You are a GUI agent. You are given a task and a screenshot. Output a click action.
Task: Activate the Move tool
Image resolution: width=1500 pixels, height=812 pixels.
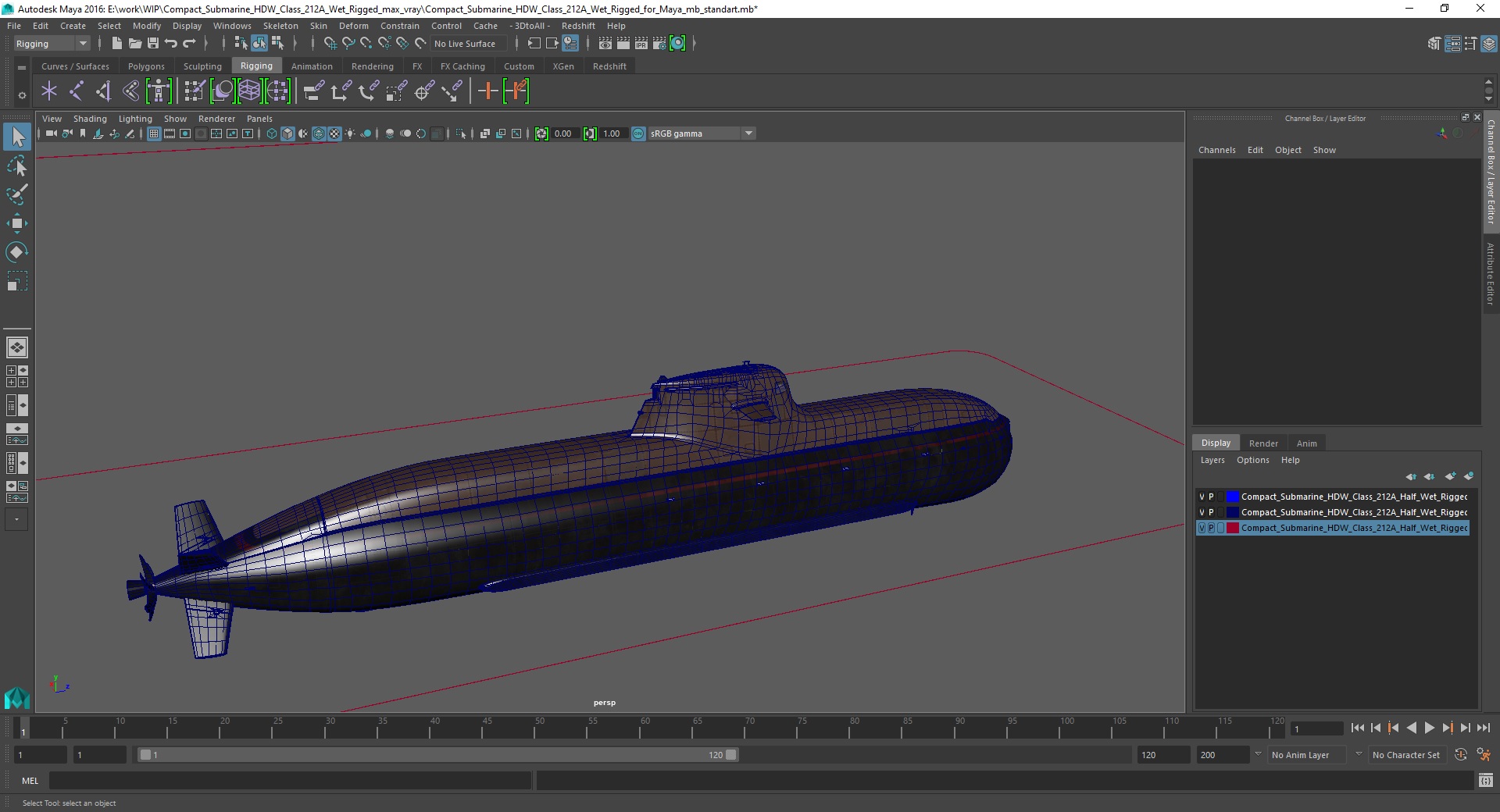[16, 223]
